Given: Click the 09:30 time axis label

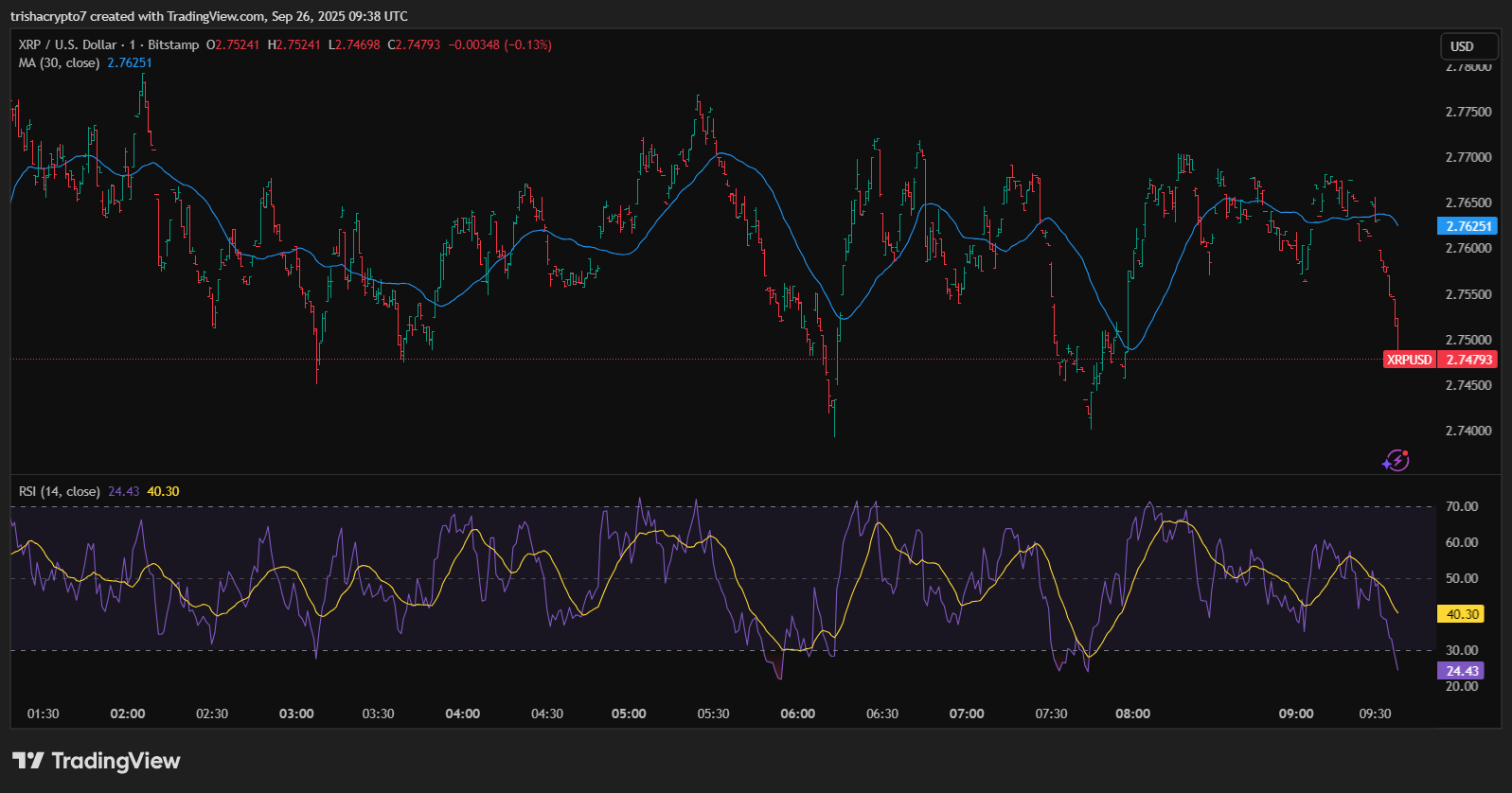Looking at the screenshot, I should [x=1375, y=714].
